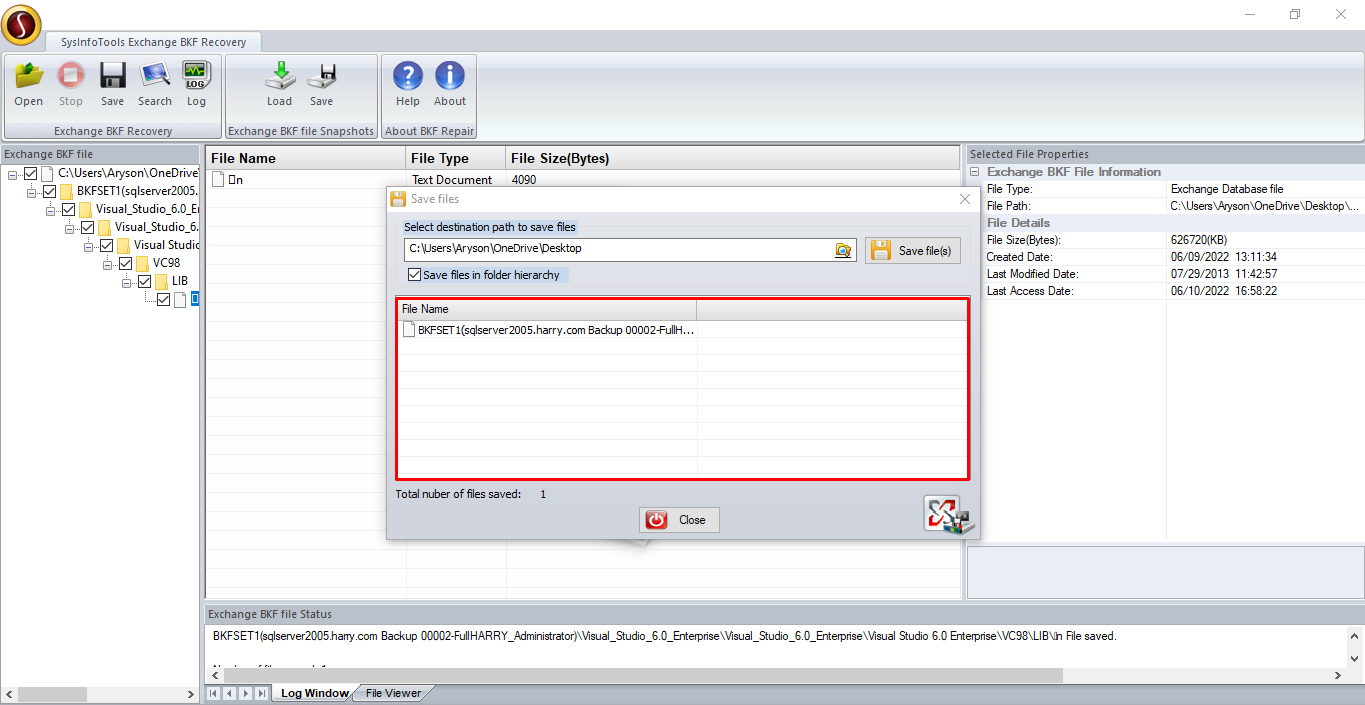Viewport: 1365px width, 705px height.
Task: Click the Text Document cell
Action: [452, 180]
